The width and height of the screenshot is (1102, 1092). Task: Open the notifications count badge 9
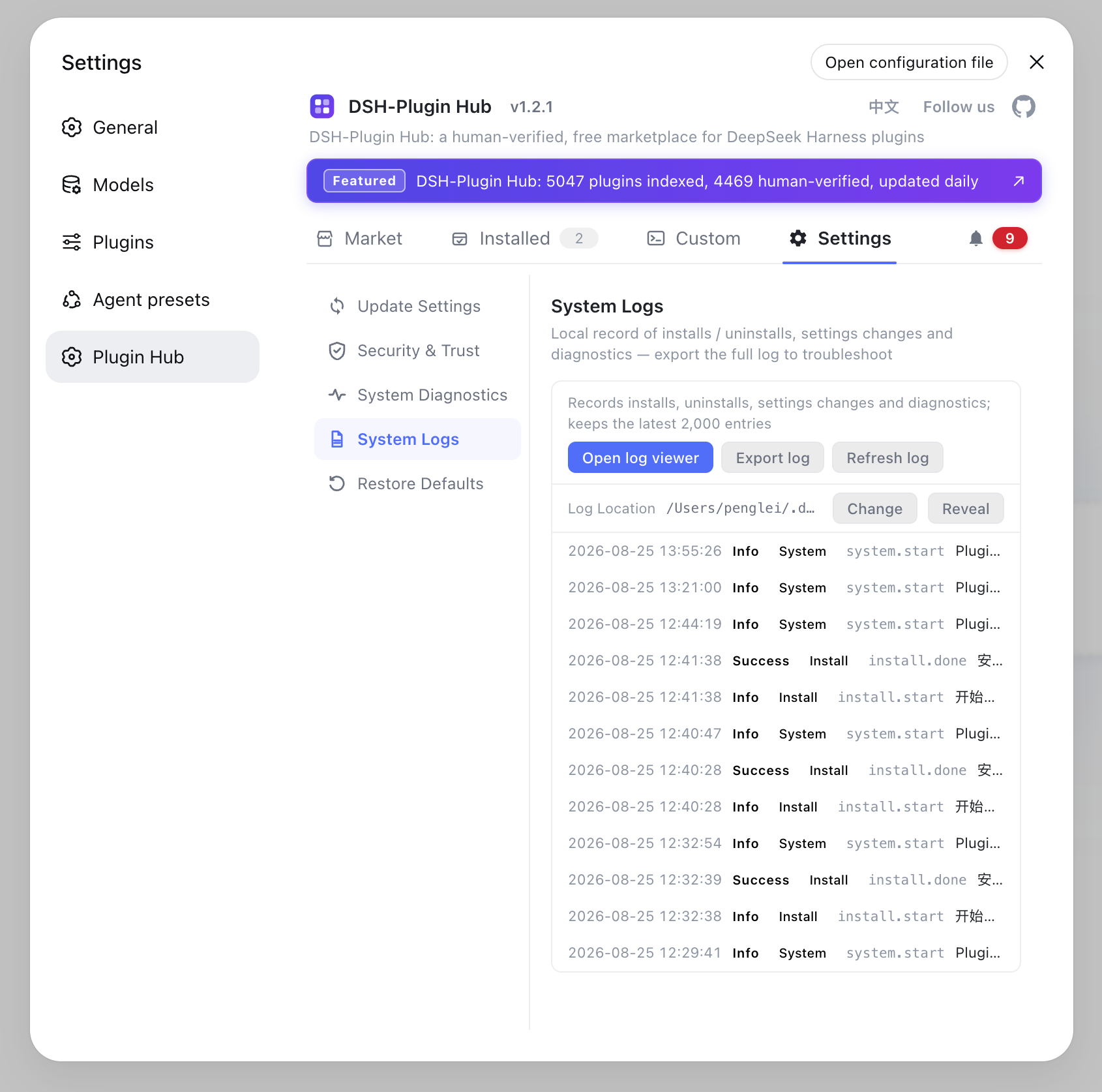1009,239
